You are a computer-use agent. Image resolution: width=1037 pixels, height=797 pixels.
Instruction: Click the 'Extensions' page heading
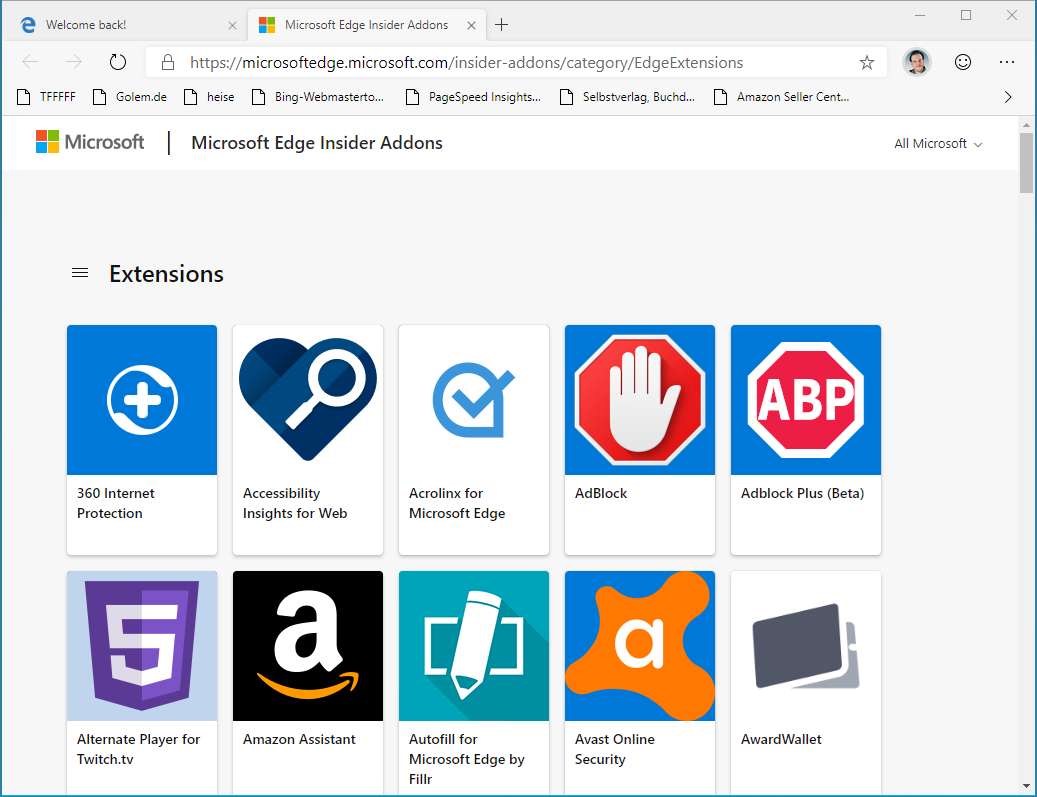pyautogui.click(x=167, y=274)
